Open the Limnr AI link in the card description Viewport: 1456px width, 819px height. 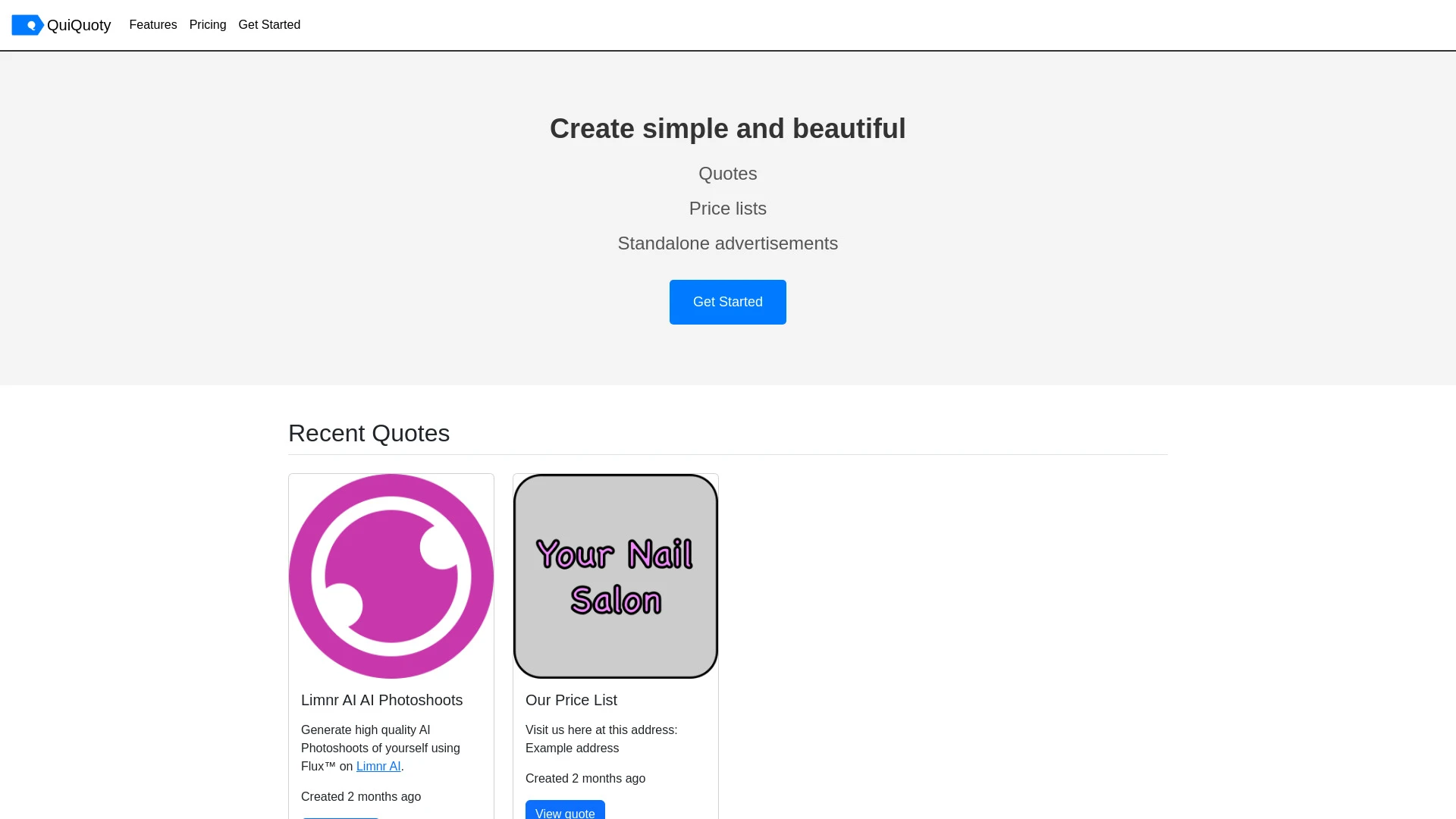(378, 767)
